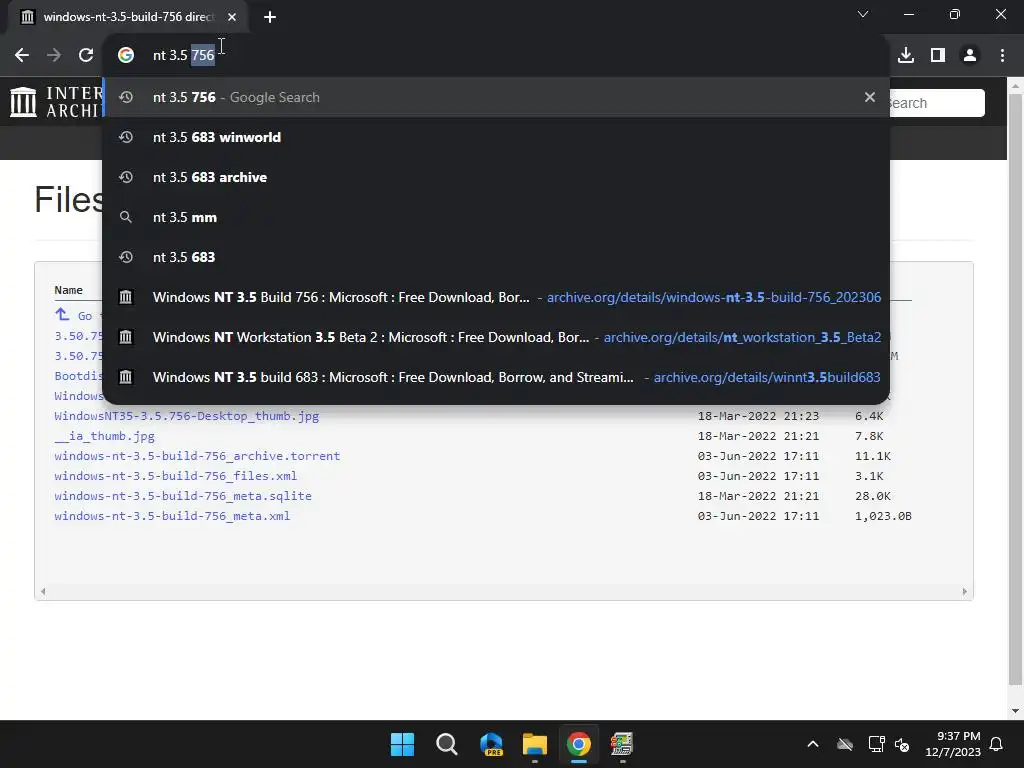The height and width of the screenshot is (768, 1024).
Task: Open clock showing 9:37 PM 12/7/2023
Action: pyautogui.click(x=953, y=744)
